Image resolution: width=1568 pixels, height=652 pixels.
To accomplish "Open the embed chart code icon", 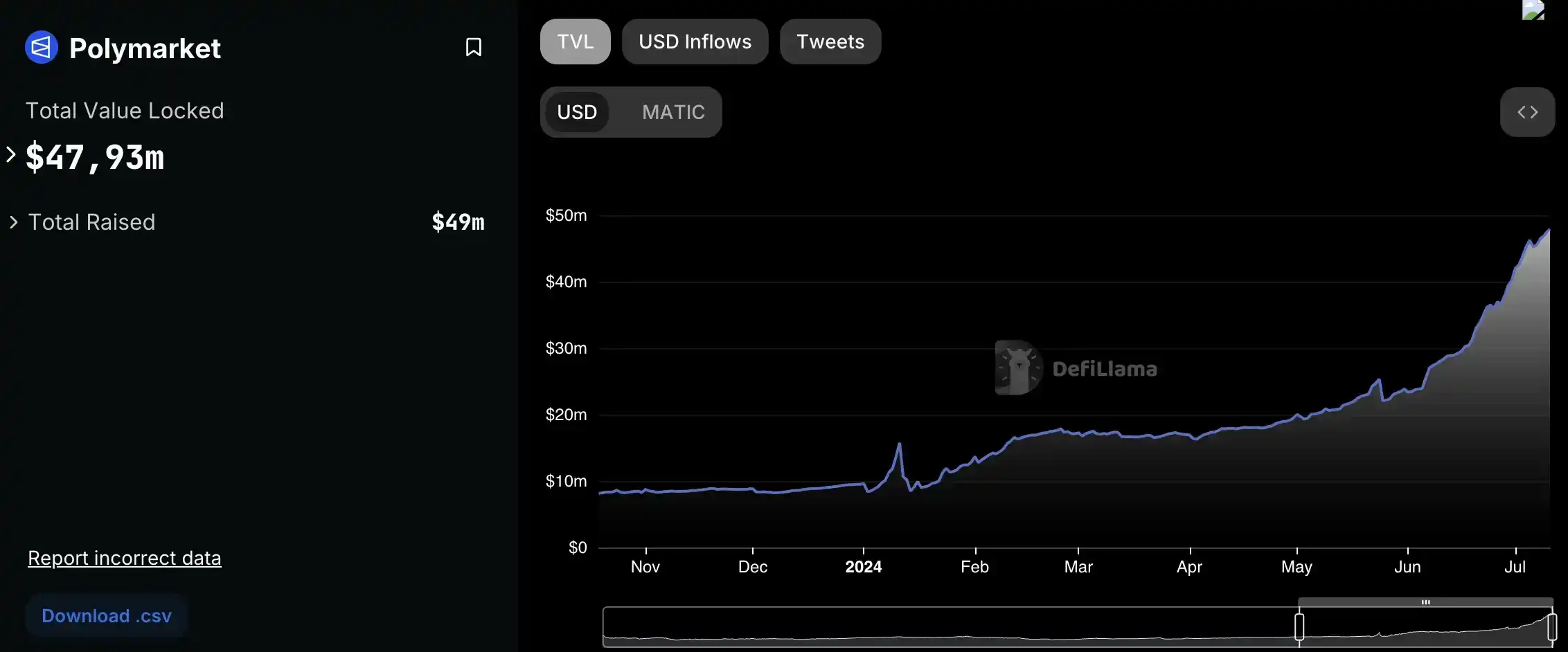I will pyautogui.click(x=1527, y=112).
